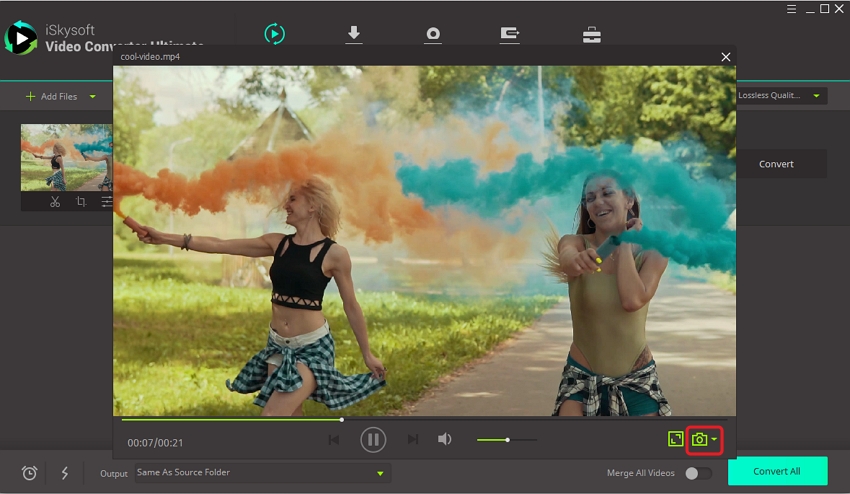Click the crop icon under the thumbnail
850x494 pixels.
81,201
